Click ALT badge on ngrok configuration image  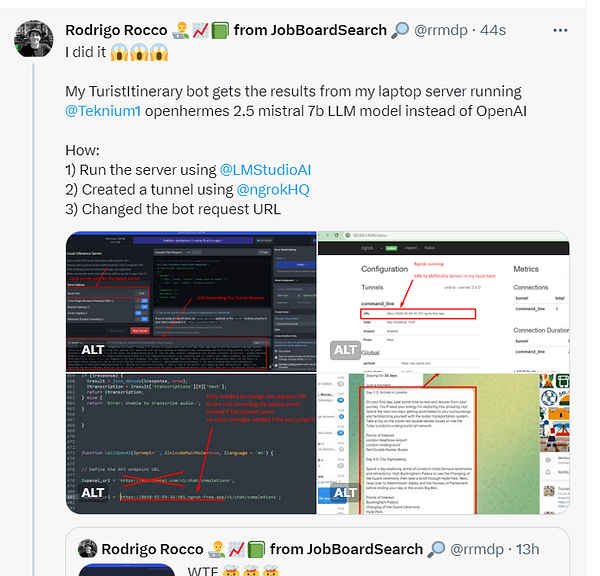345,350
